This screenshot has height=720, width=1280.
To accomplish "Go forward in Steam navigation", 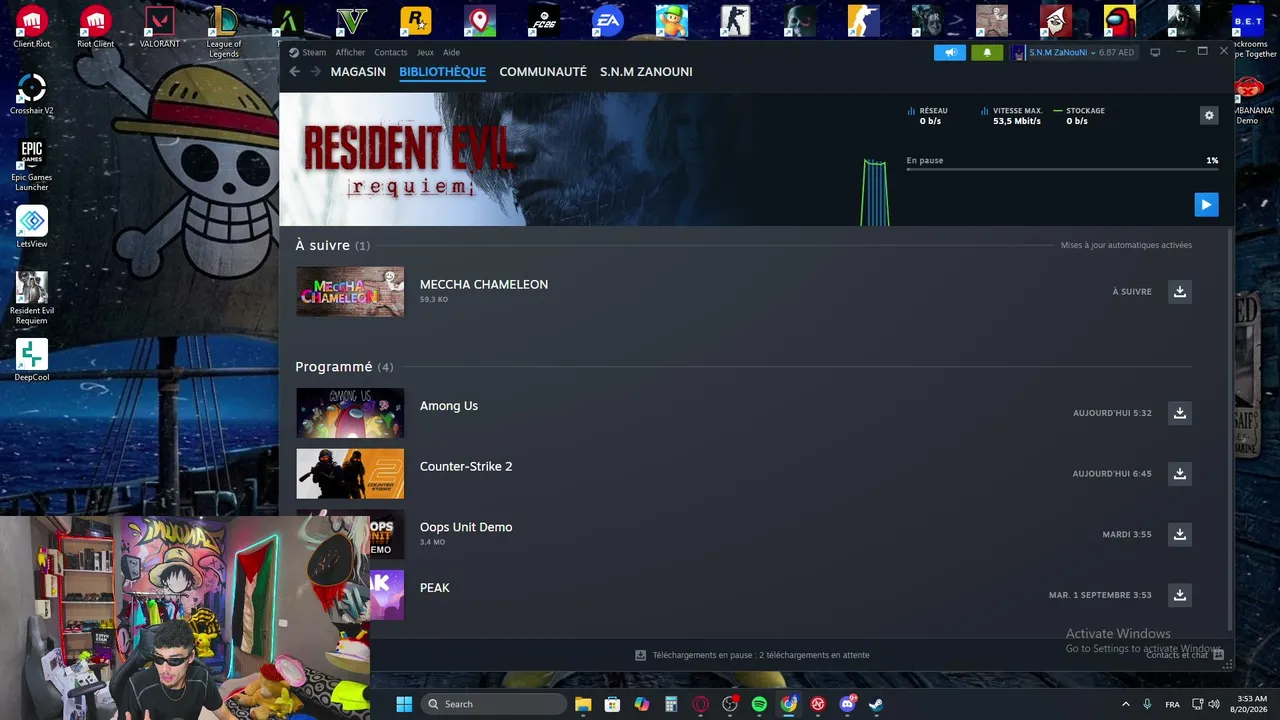I will point(315,72).
